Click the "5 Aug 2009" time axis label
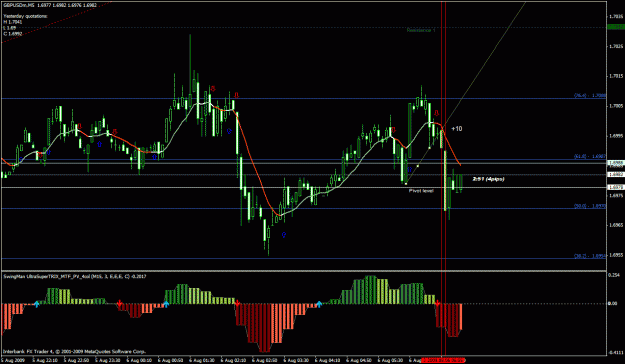This screenshot has height=364, width=625. pyautogui.click(x=13, y=360)
